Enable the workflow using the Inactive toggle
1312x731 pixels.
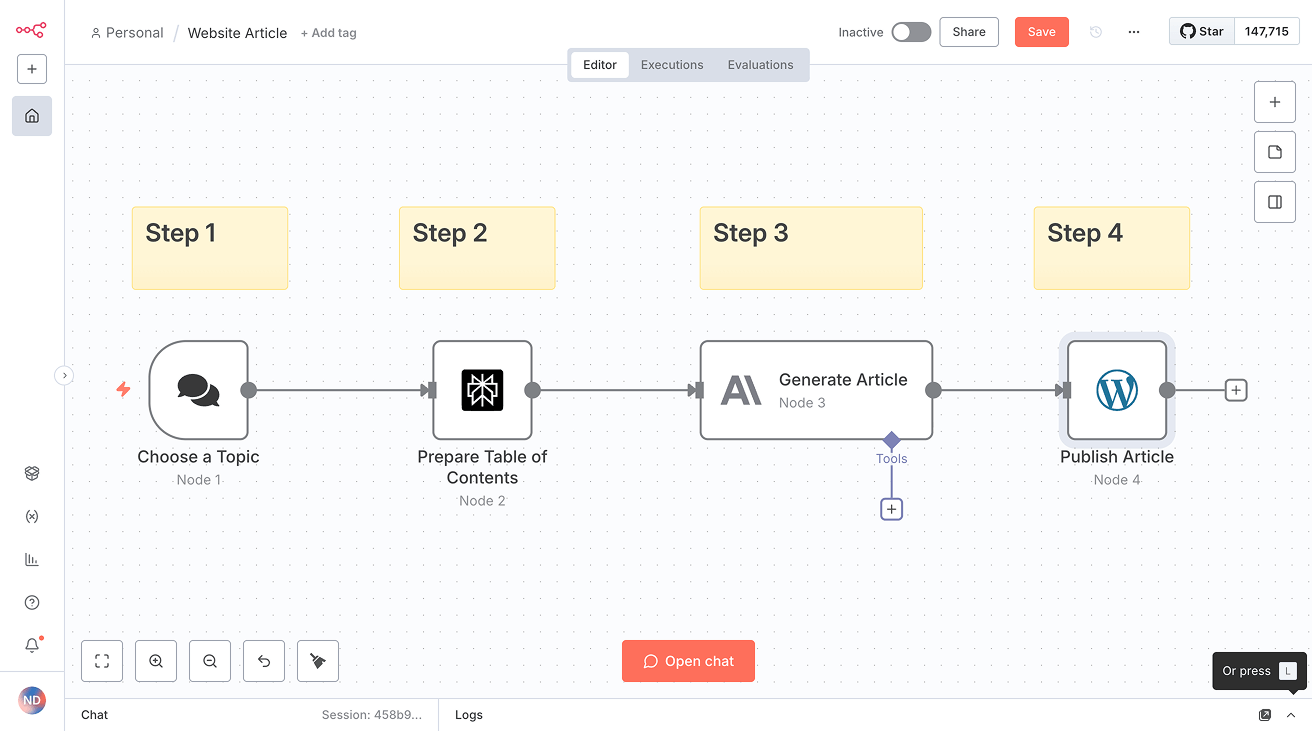coord(911,32)
